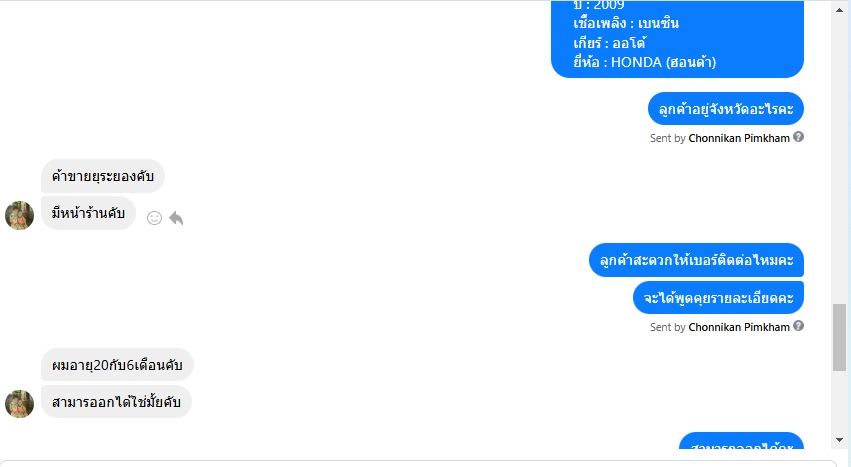Select the "สามารออกได้ใช่มั้ยคับ" message bubble
The width and height of the screenshot is (851, 467).
116,402
